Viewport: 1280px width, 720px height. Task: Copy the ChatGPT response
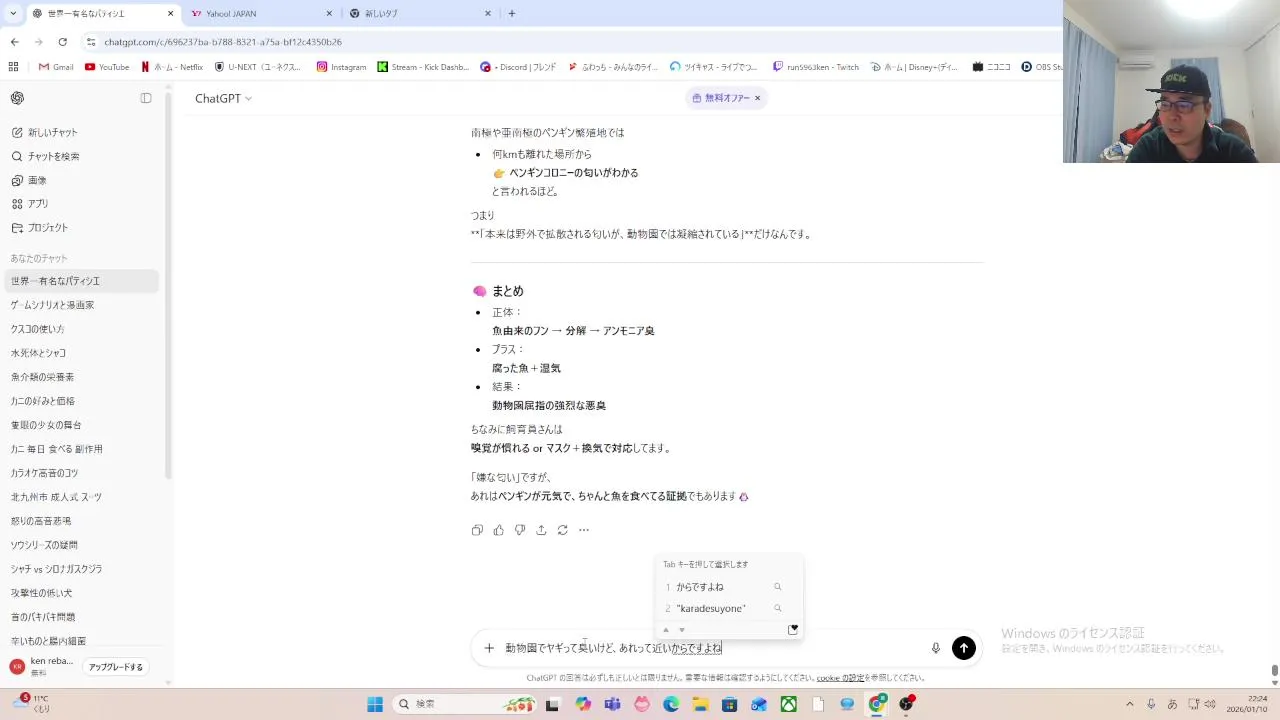point(477,530)
